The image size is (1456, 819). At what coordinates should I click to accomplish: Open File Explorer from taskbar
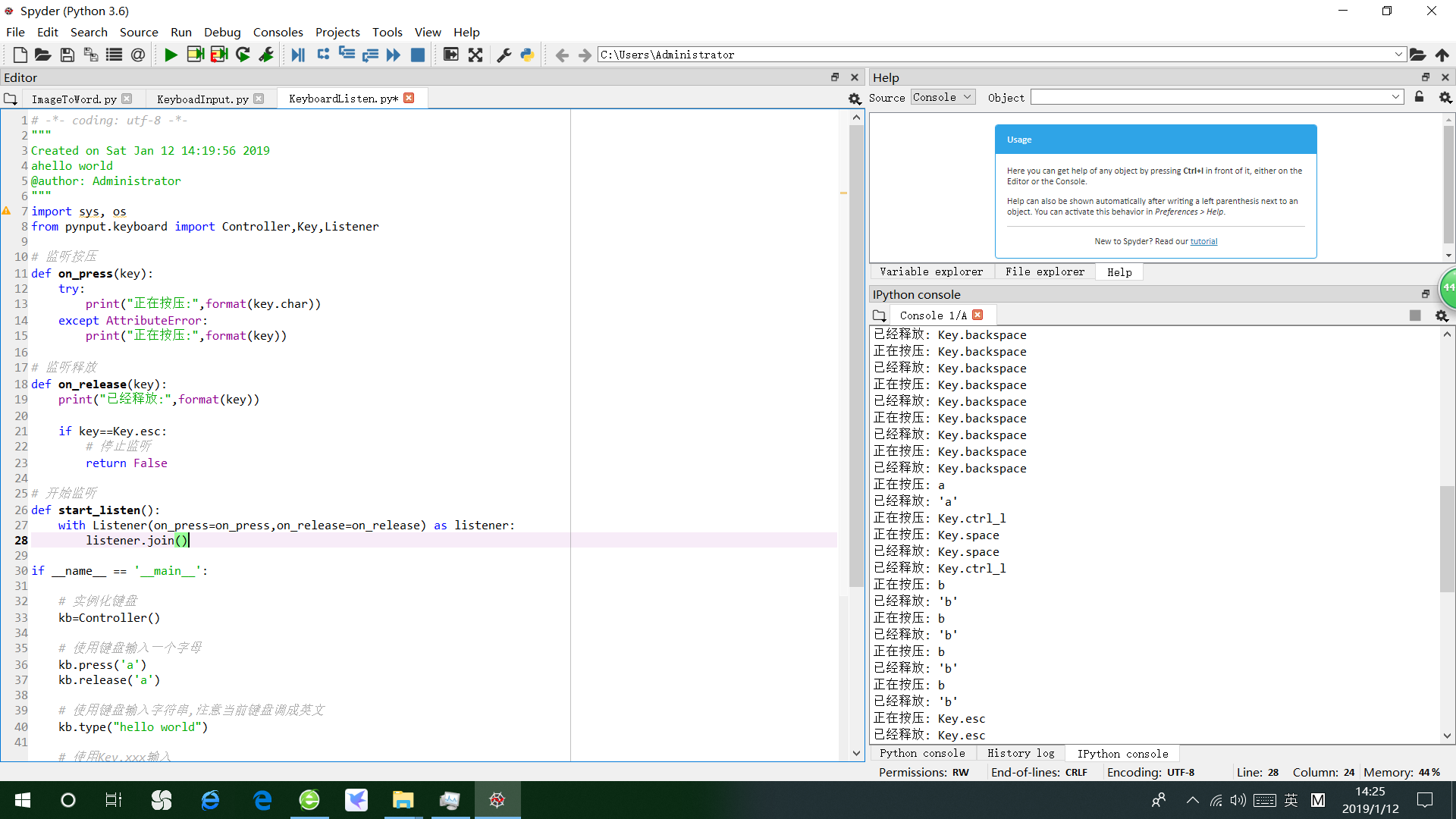(x=403, y=800)
